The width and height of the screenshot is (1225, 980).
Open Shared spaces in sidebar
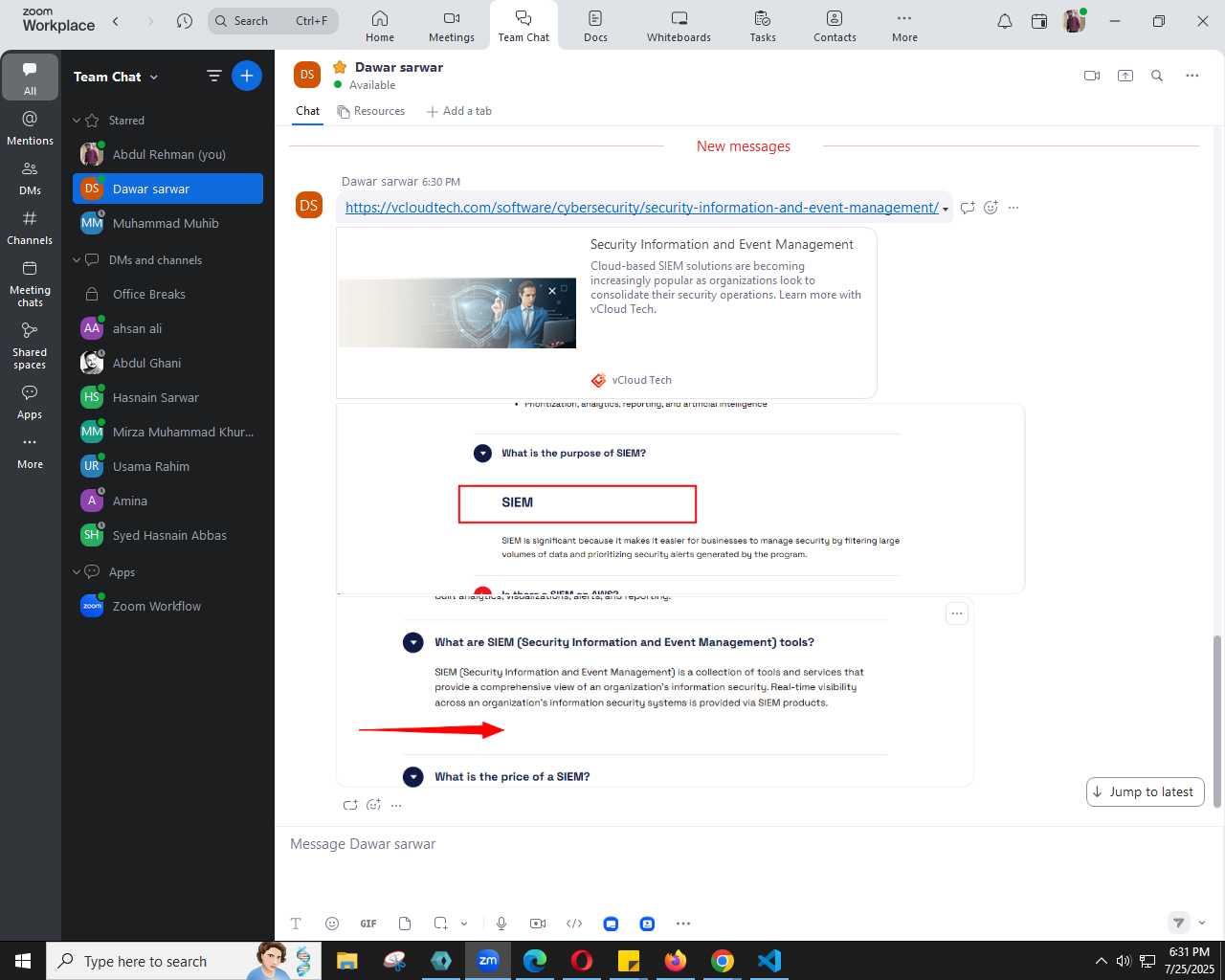(31, 345)
